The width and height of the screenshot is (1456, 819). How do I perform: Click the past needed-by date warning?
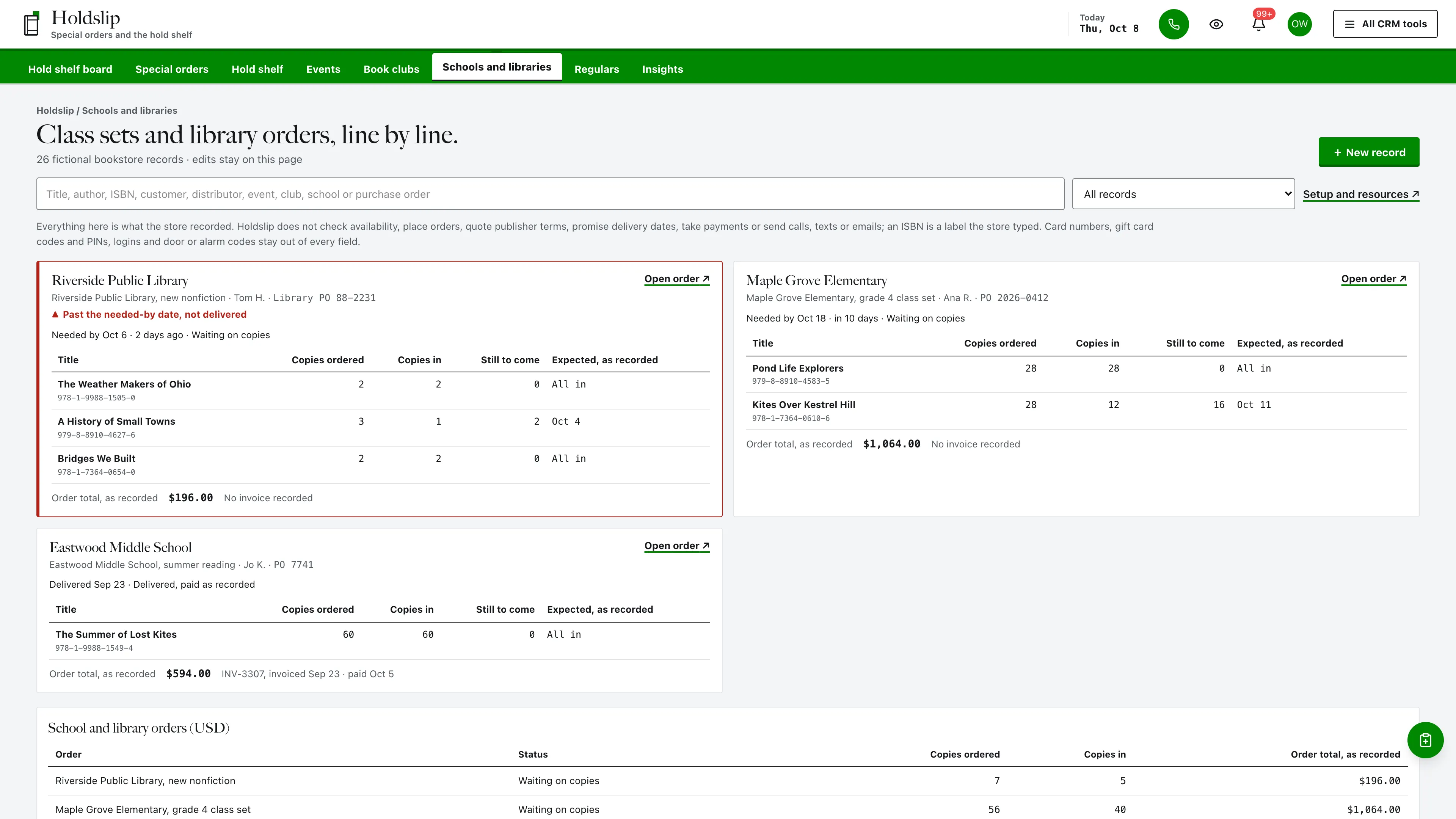(149, 314)
